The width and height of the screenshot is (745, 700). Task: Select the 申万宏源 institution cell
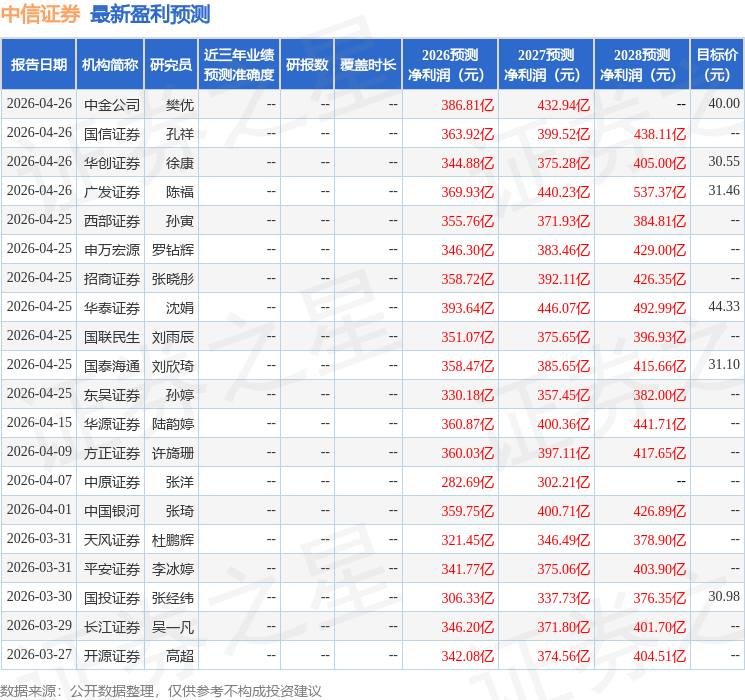point(112,250)
